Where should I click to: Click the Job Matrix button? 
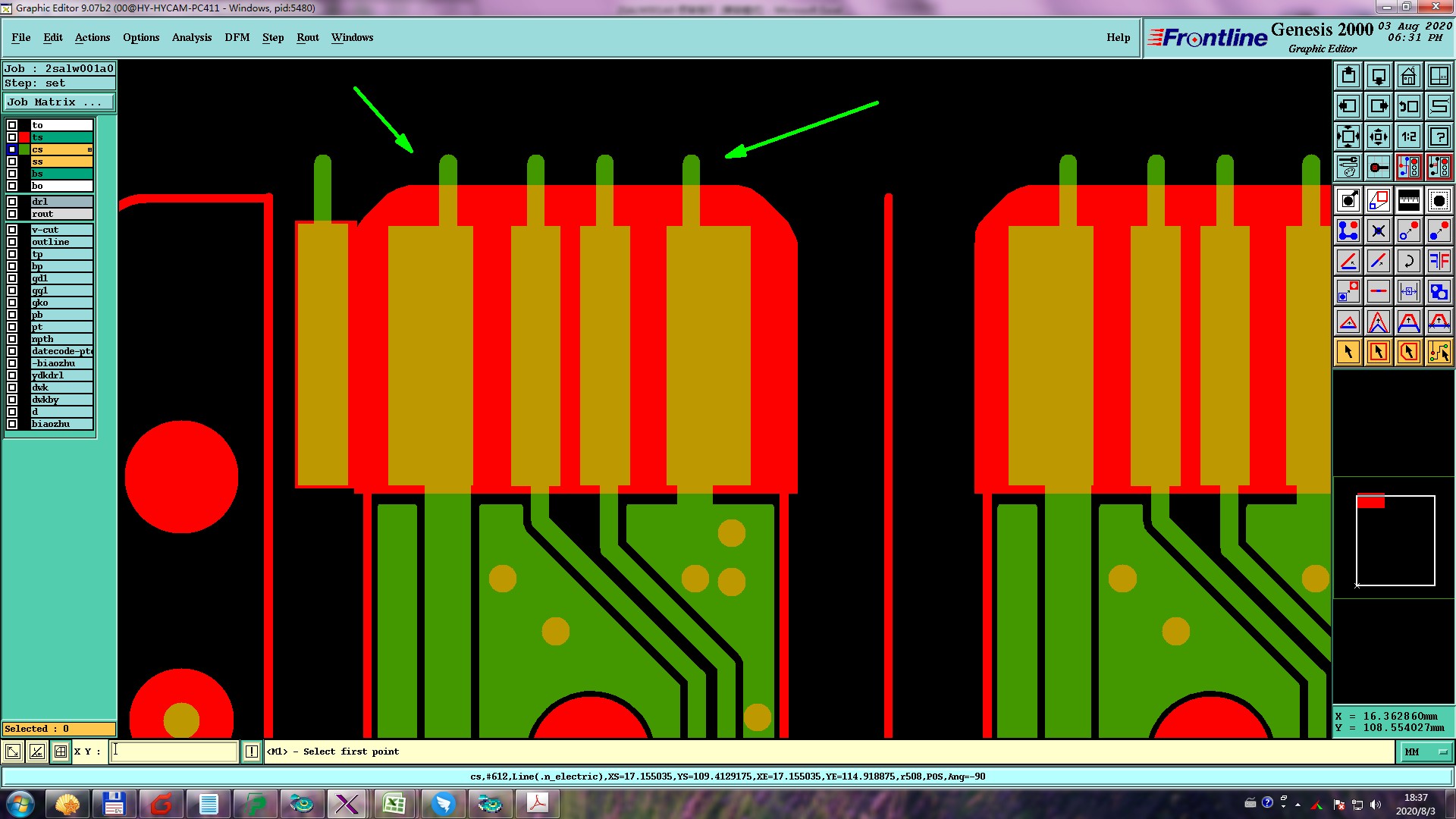point(58,102)
